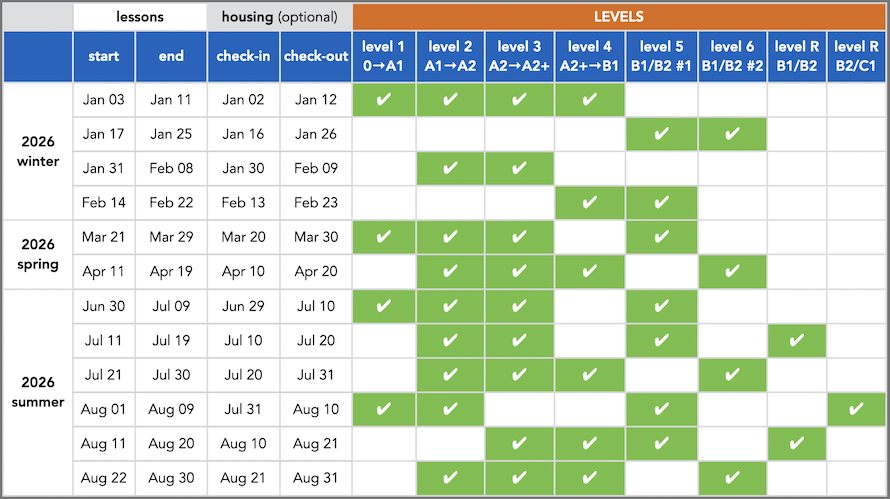Click the empty level 1 cell for Jan 17
Screen dimensions: 890x499
pos(384,134)
